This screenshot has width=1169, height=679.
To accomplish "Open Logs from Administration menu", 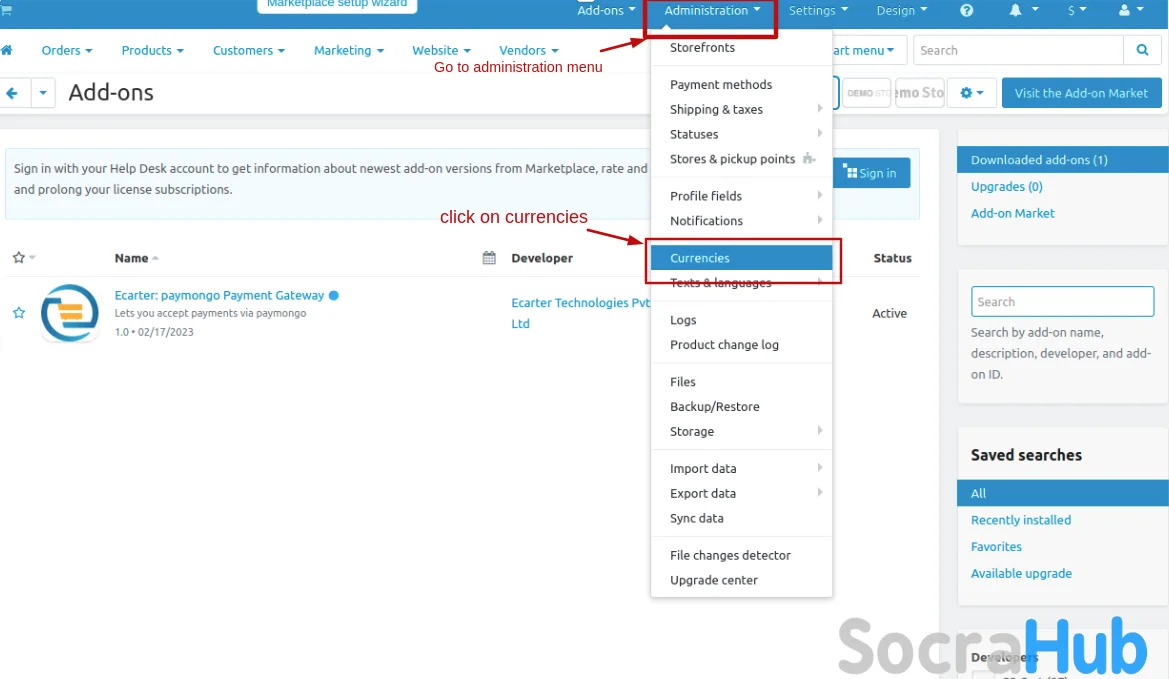I will [x=741, y=320].
